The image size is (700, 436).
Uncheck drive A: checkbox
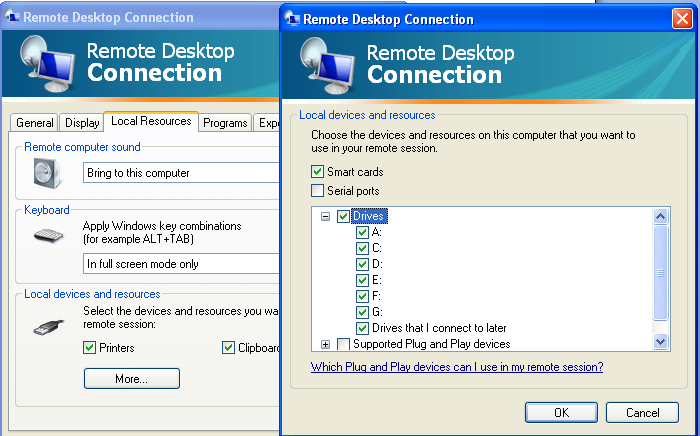362,233
